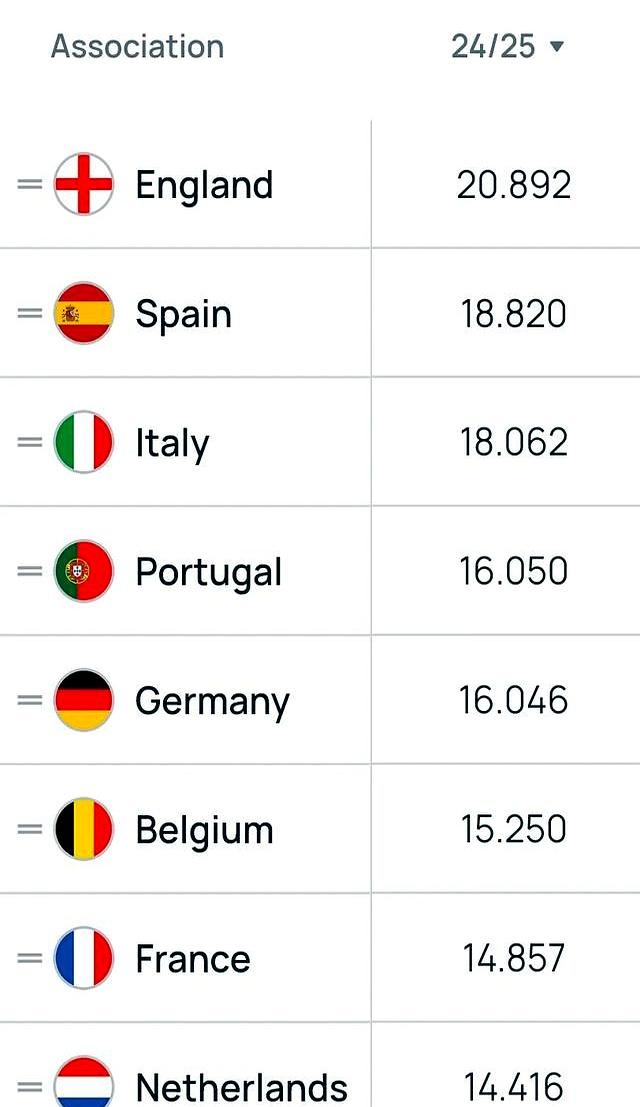Select the Italy association name
Image resolution: width=640 pixels, height=1107 pixels.
172,444
